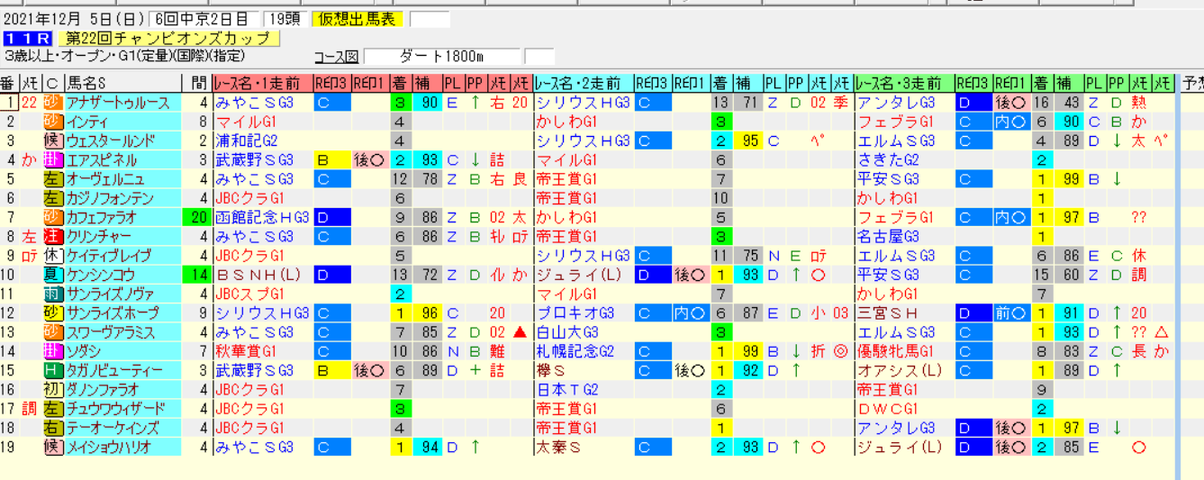Click the green 20 interval cell for カフェファラオ
The height and width of the screenshot is (480, 1204).
tap(197, 216)
